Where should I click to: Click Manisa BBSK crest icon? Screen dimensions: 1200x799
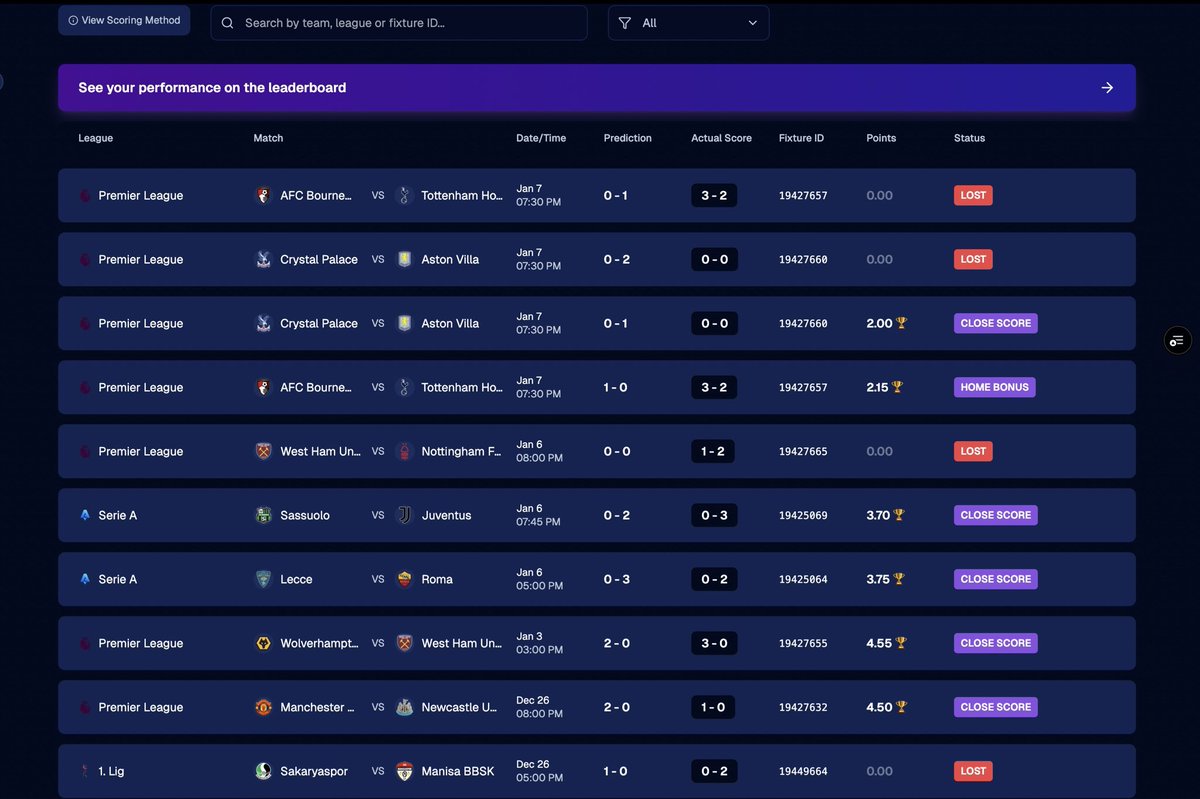(x=405, y=771)
